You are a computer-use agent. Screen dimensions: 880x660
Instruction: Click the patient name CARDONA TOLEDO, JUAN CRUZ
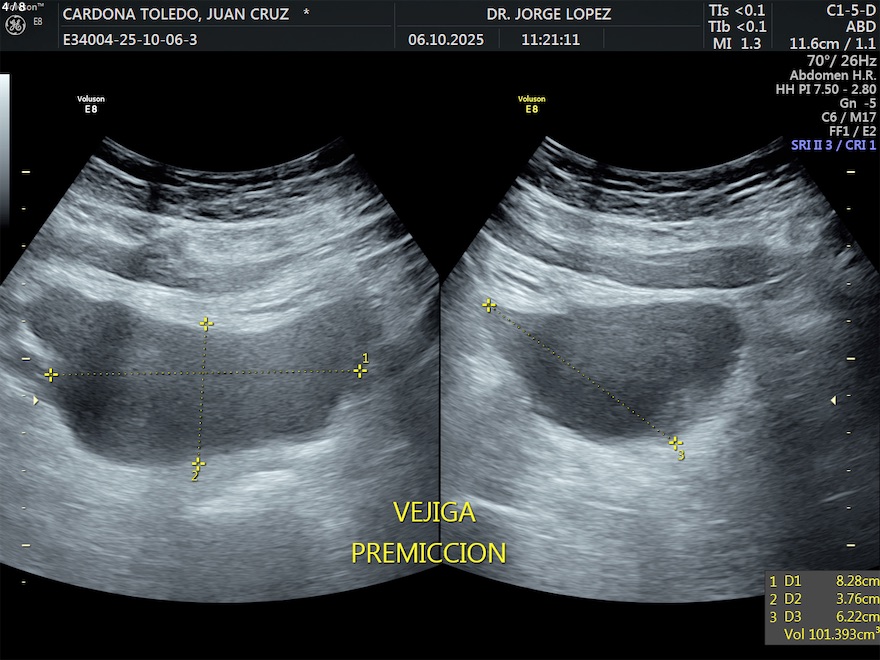(x=176, y=15)
